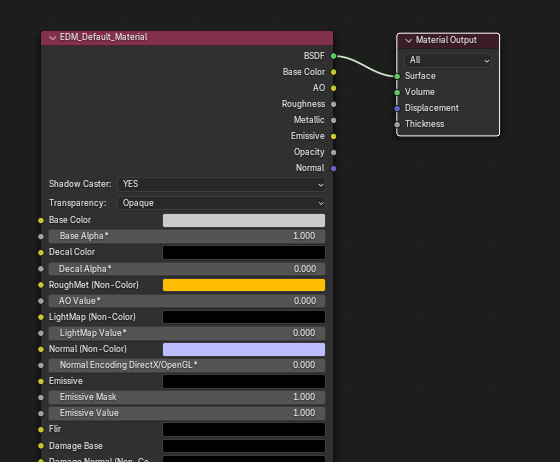
Task: Collapse the Material Output node
Action: coord(409,40)
